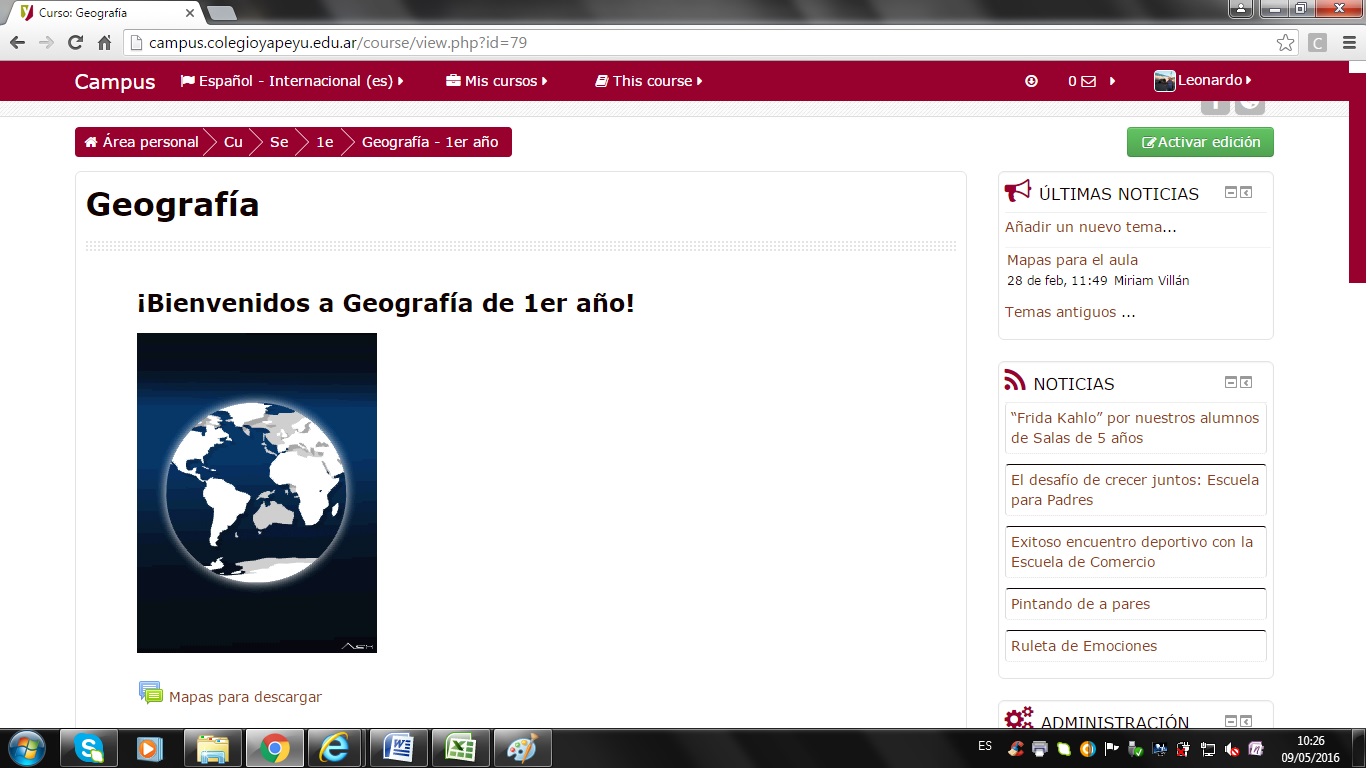Image resolution: width=1370 pixels, height=770 pixels.
Task: Click the globe image in the welcome section
Action: 257,493
